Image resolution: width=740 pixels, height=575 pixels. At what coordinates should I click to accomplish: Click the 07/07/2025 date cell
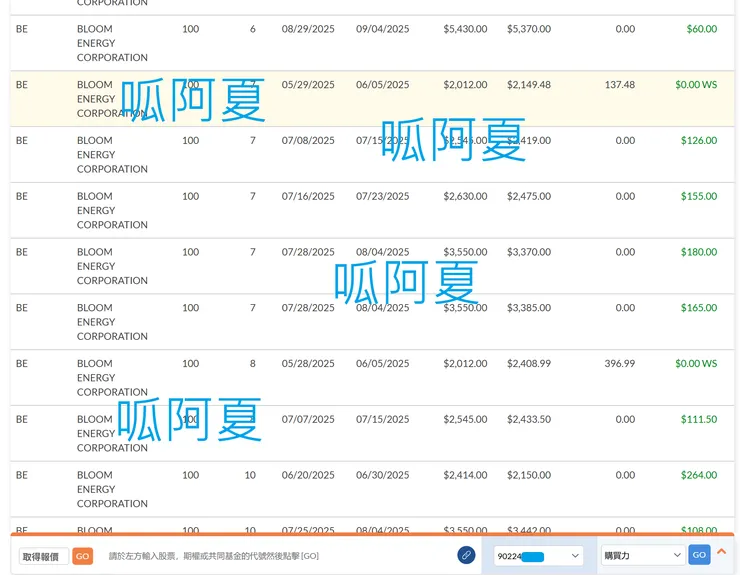[x=308, y=419]
